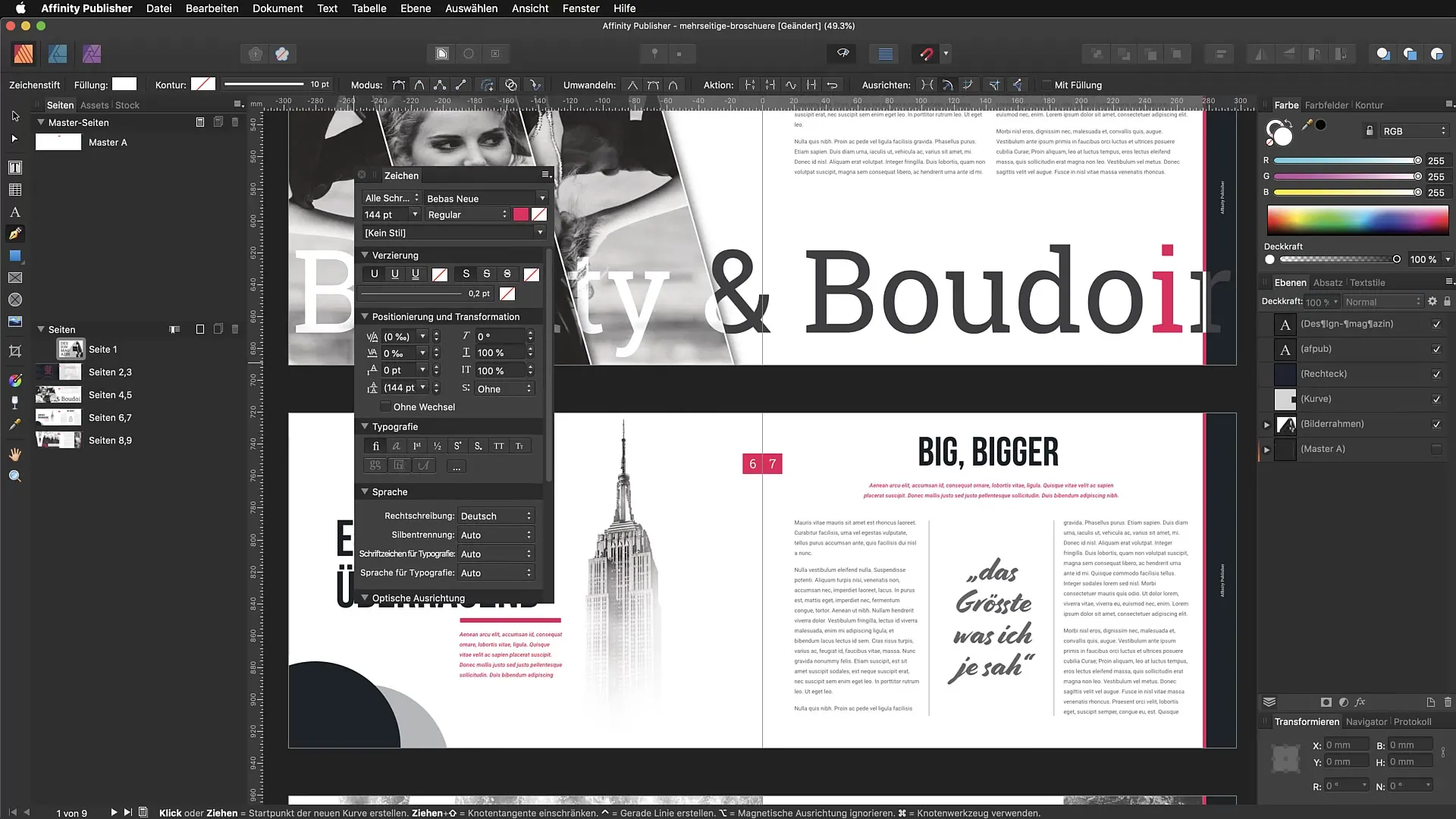
Task: Select the Picture Frame Ellipse tool
Action: (15, 300)
